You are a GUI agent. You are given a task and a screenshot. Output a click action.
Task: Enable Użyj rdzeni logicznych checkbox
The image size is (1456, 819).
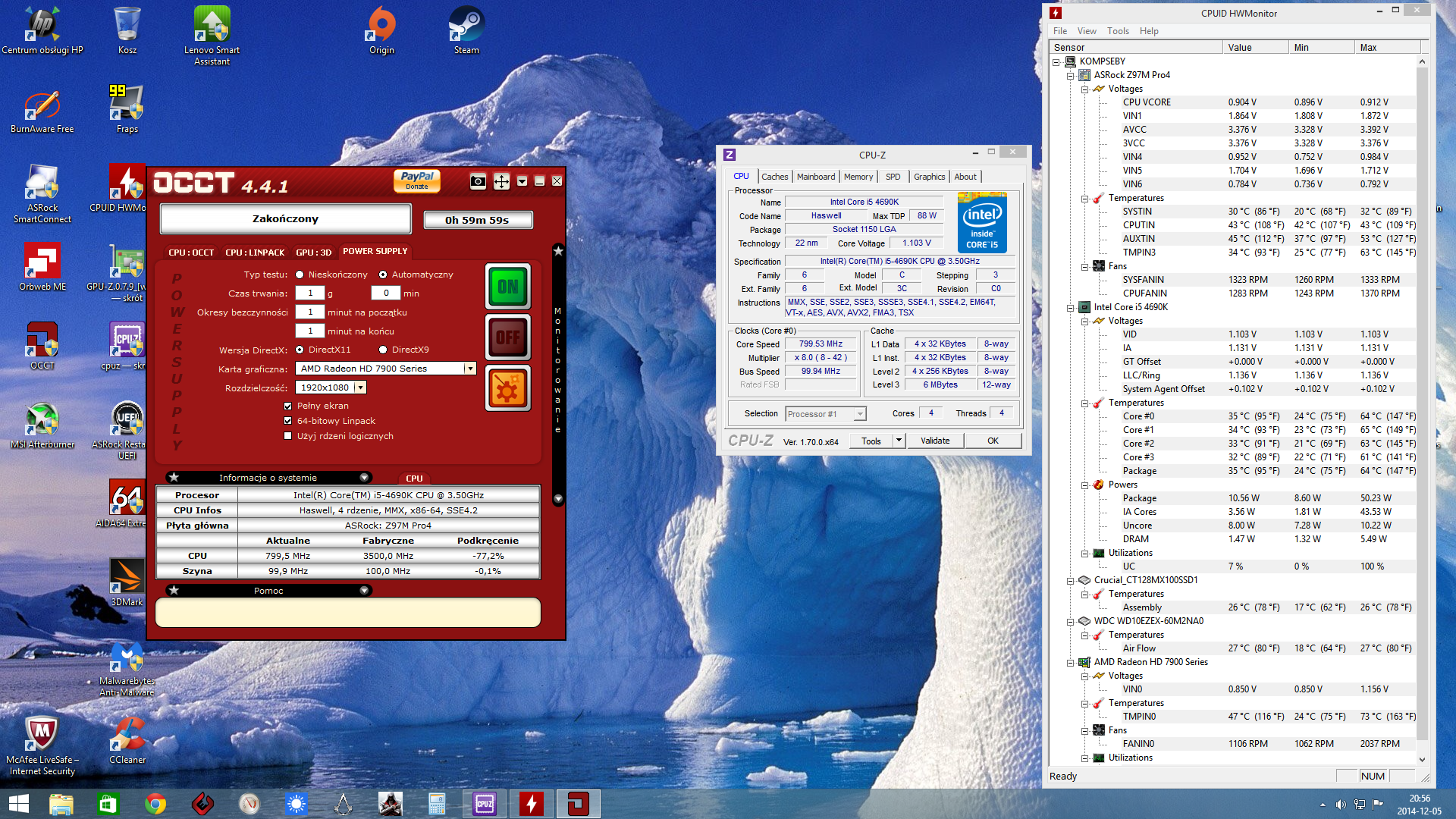(x=287, y=436)
